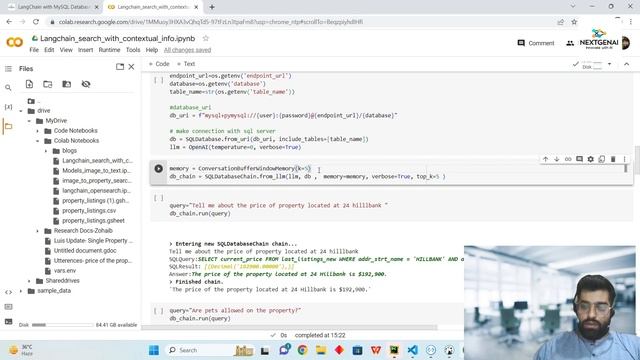
Task: Delete cell trash icon
Action: tap(613, 159)
